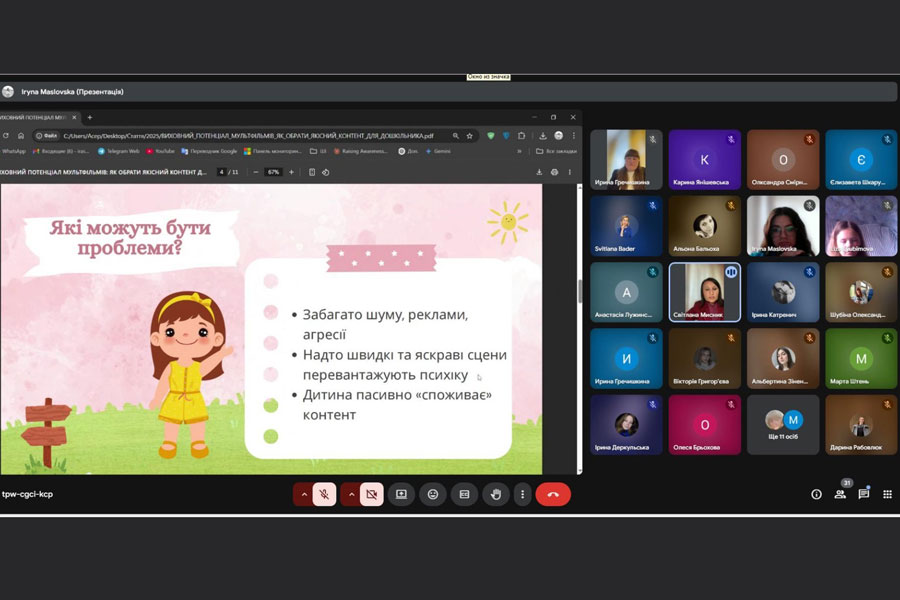Select Альбертина Зінен... participant tile
Viewport: 900px width, 600px height.
coord(783,358)
